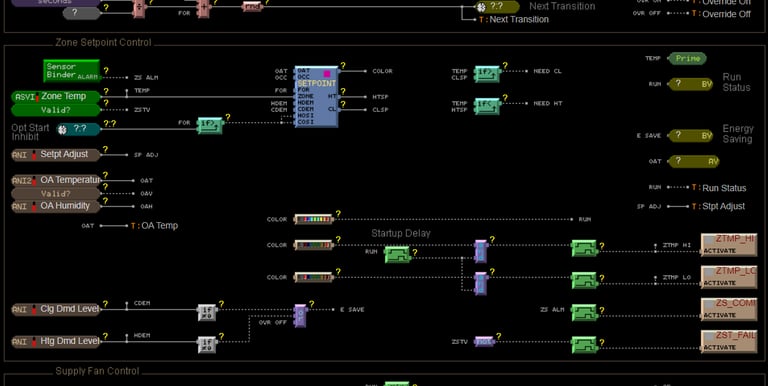Click the ANI2 OA Temperature input block
This screenshot has height=386, width=768.
[x=56, y=180]
